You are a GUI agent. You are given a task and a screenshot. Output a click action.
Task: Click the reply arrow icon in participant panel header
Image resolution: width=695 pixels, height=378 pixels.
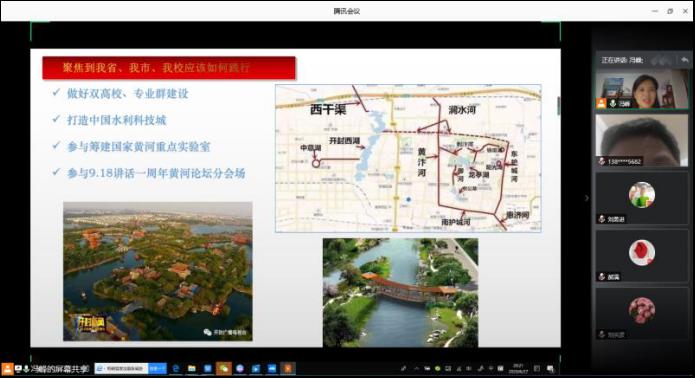coord(684,60)
